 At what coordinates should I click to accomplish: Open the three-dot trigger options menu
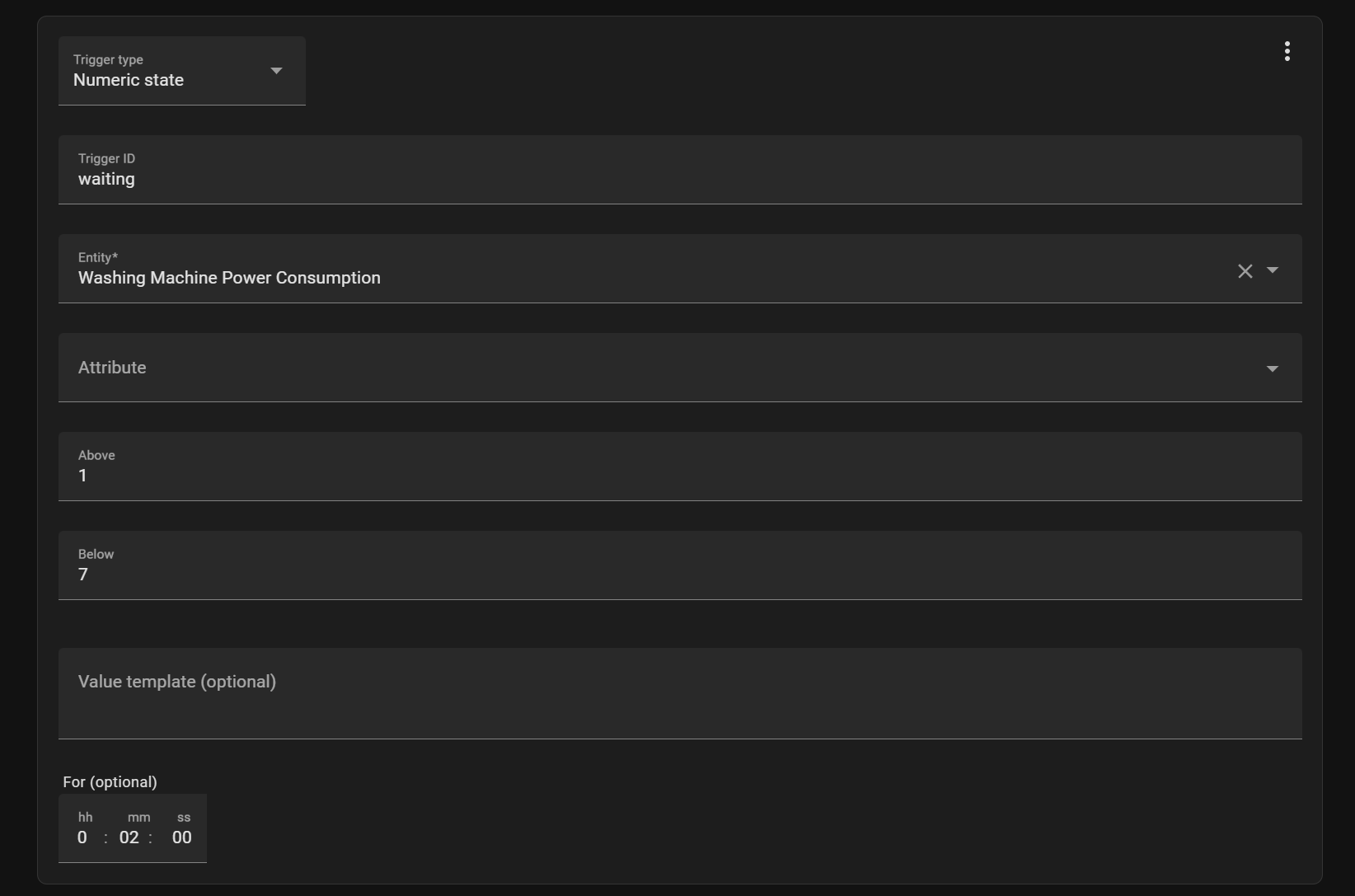coord(1287,51)
